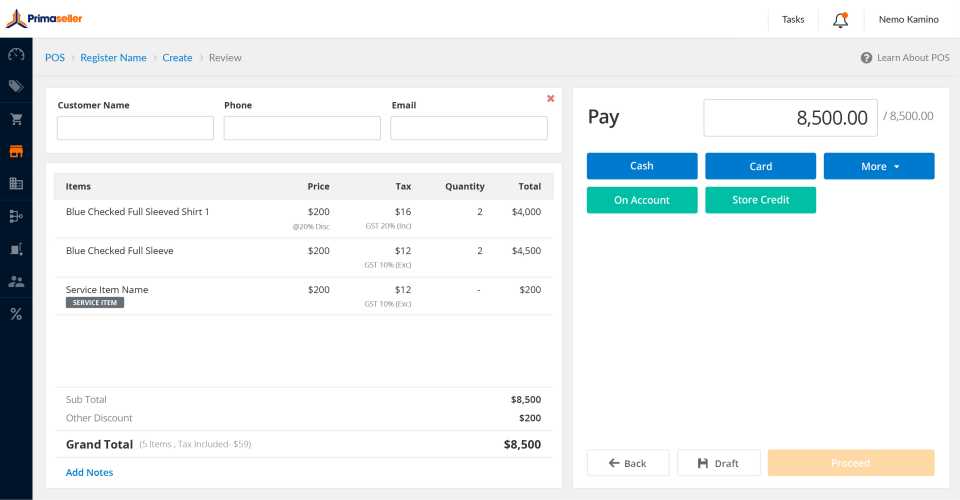The image size is (960, 500).
Task: Open the dashboard speedometer icon in sidebar
Action: 16,54
